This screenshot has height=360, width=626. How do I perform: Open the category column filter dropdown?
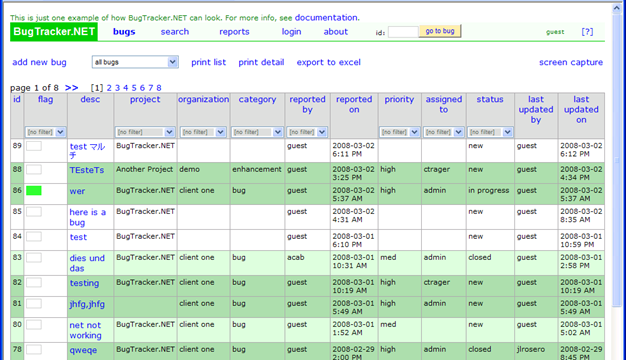click(257, 132)
